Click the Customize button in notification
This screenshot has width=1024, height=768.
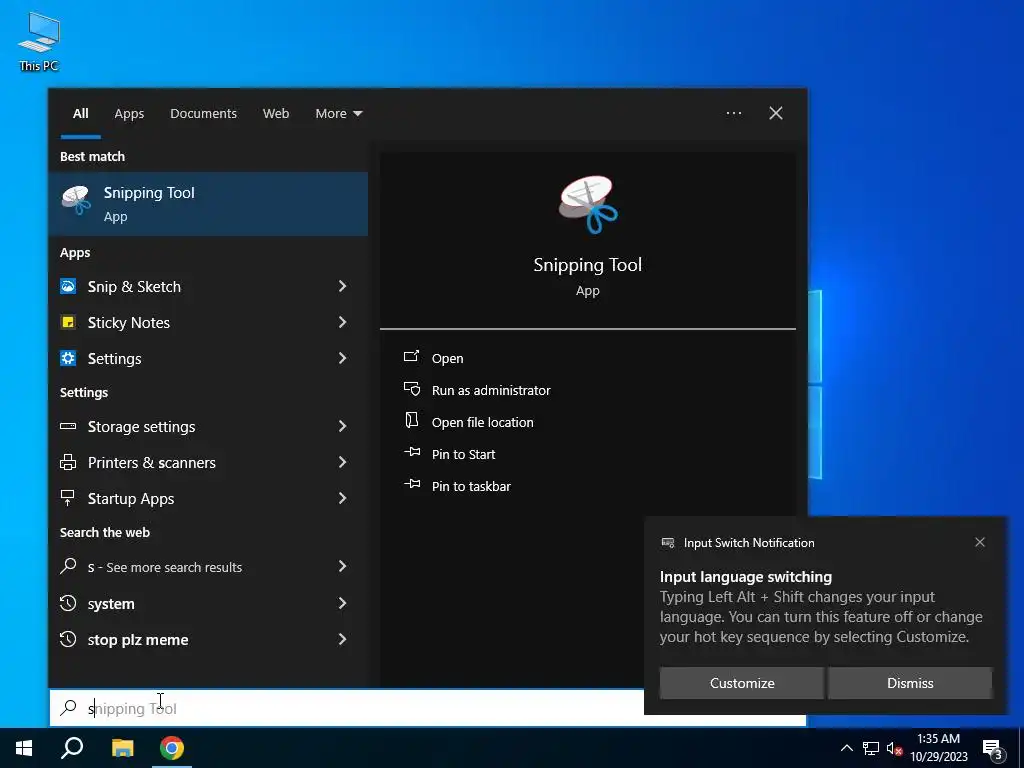742,683
